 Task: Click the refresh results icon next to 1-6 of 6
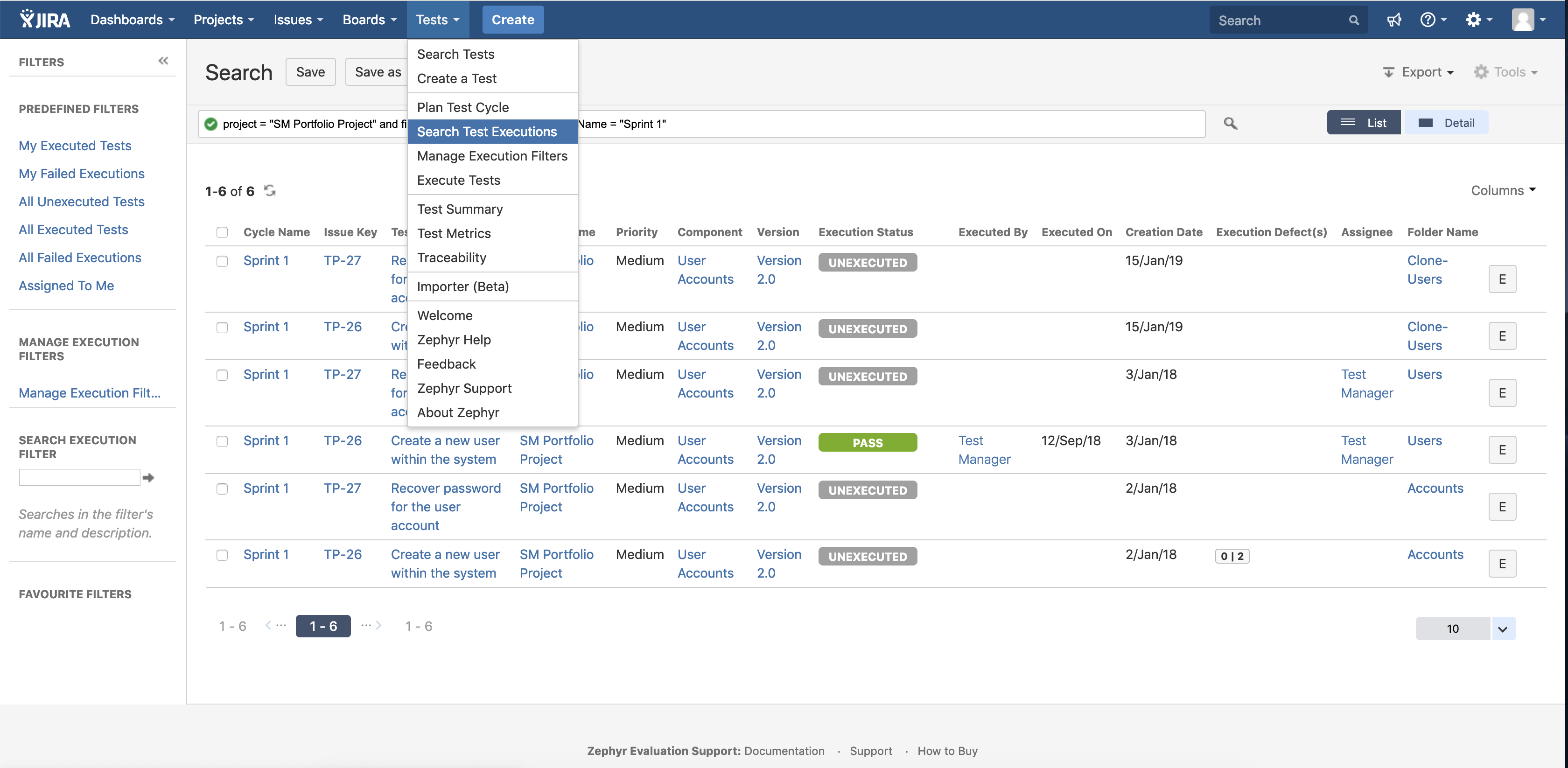coord(270,190)
